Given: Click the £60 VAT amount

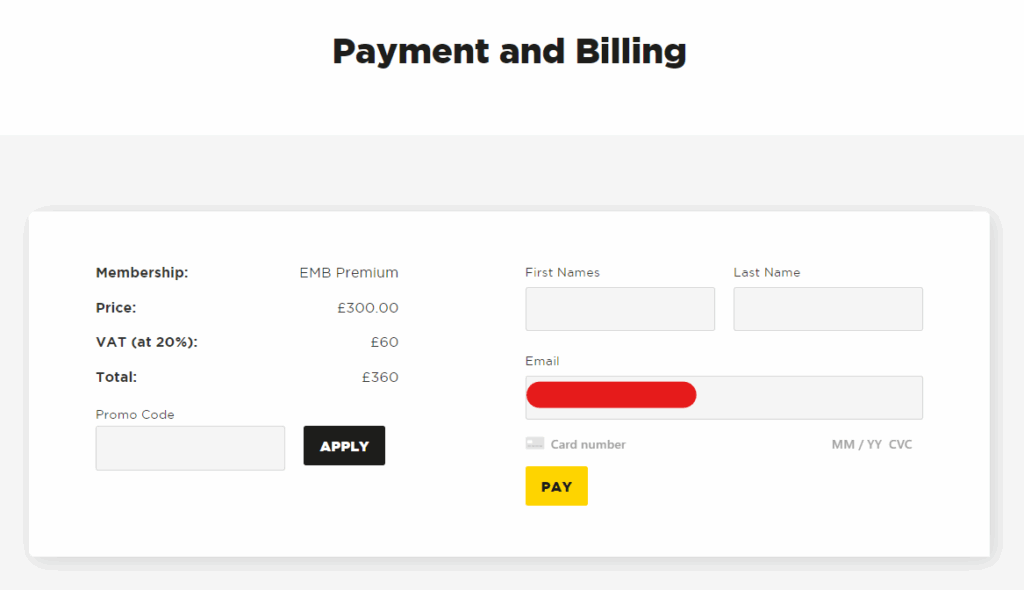Looking at the screenshot, I should tap(385, 342).
